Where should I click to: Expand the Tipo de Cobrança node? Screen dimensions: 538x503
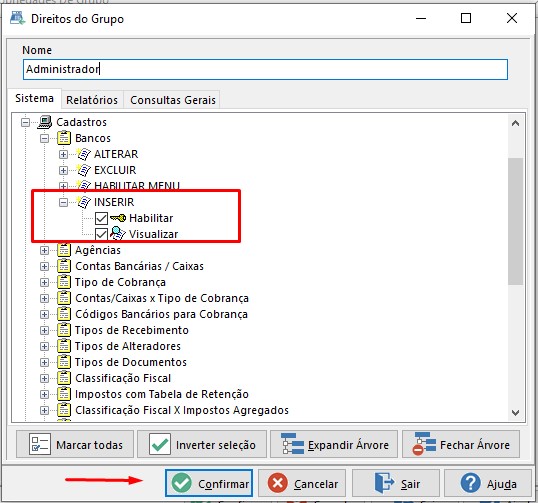(44, 282)
